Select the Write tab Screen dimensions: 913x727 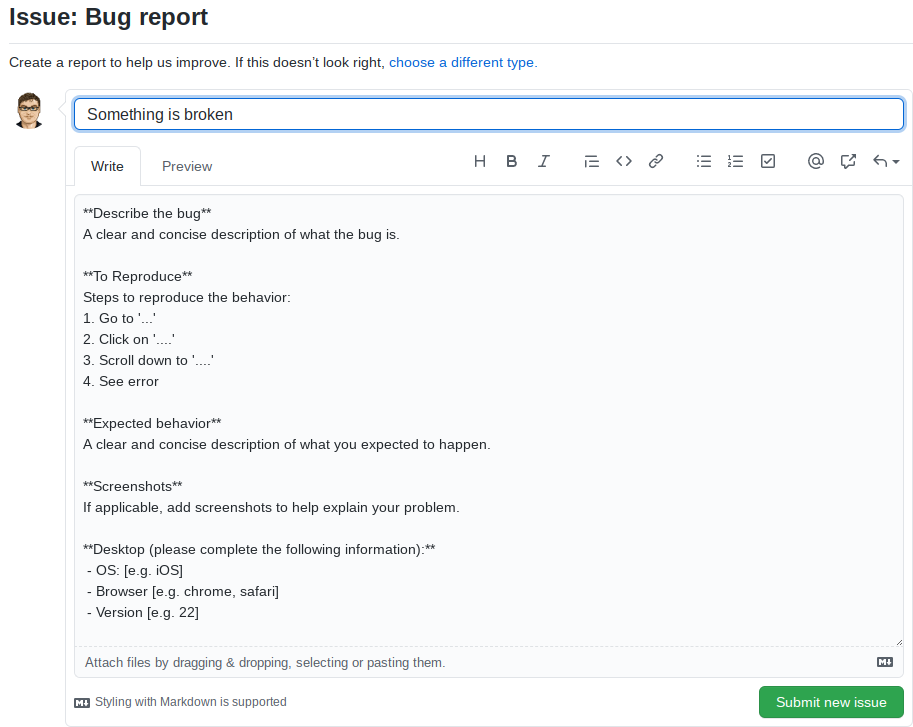(x=107, y=166)
